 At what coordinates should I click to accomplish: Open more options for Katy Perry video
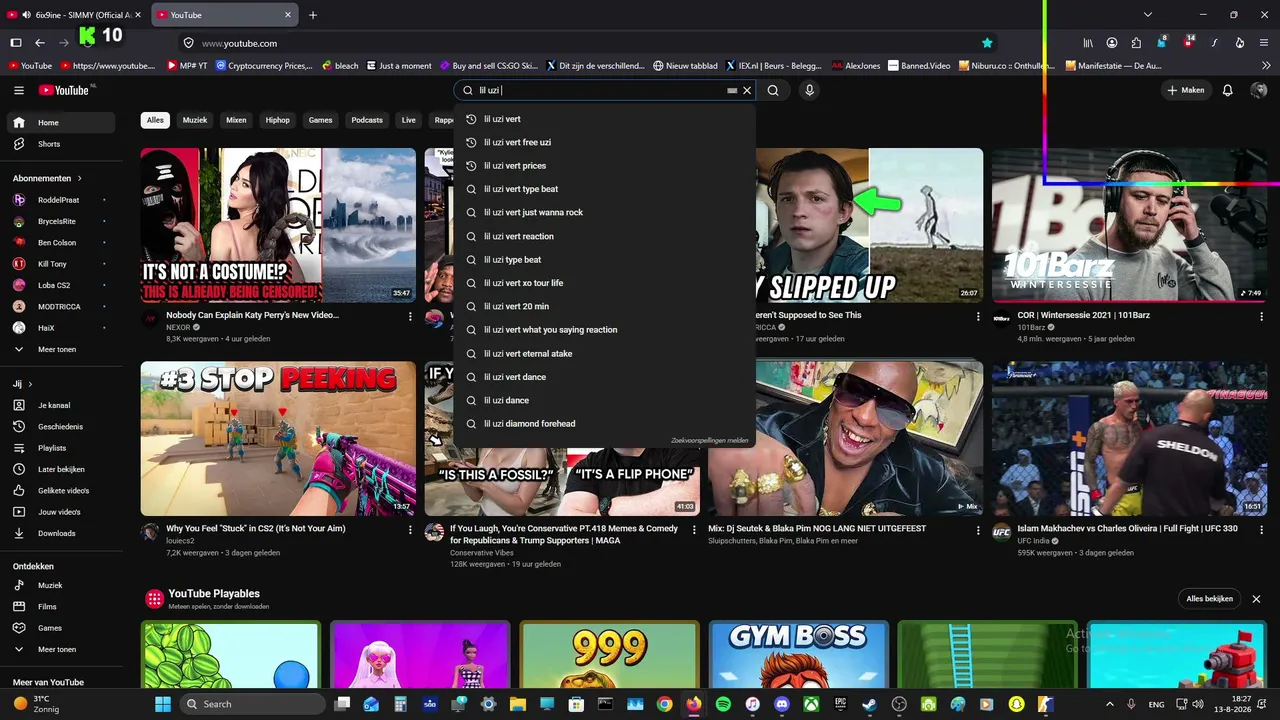pos(410,316)
